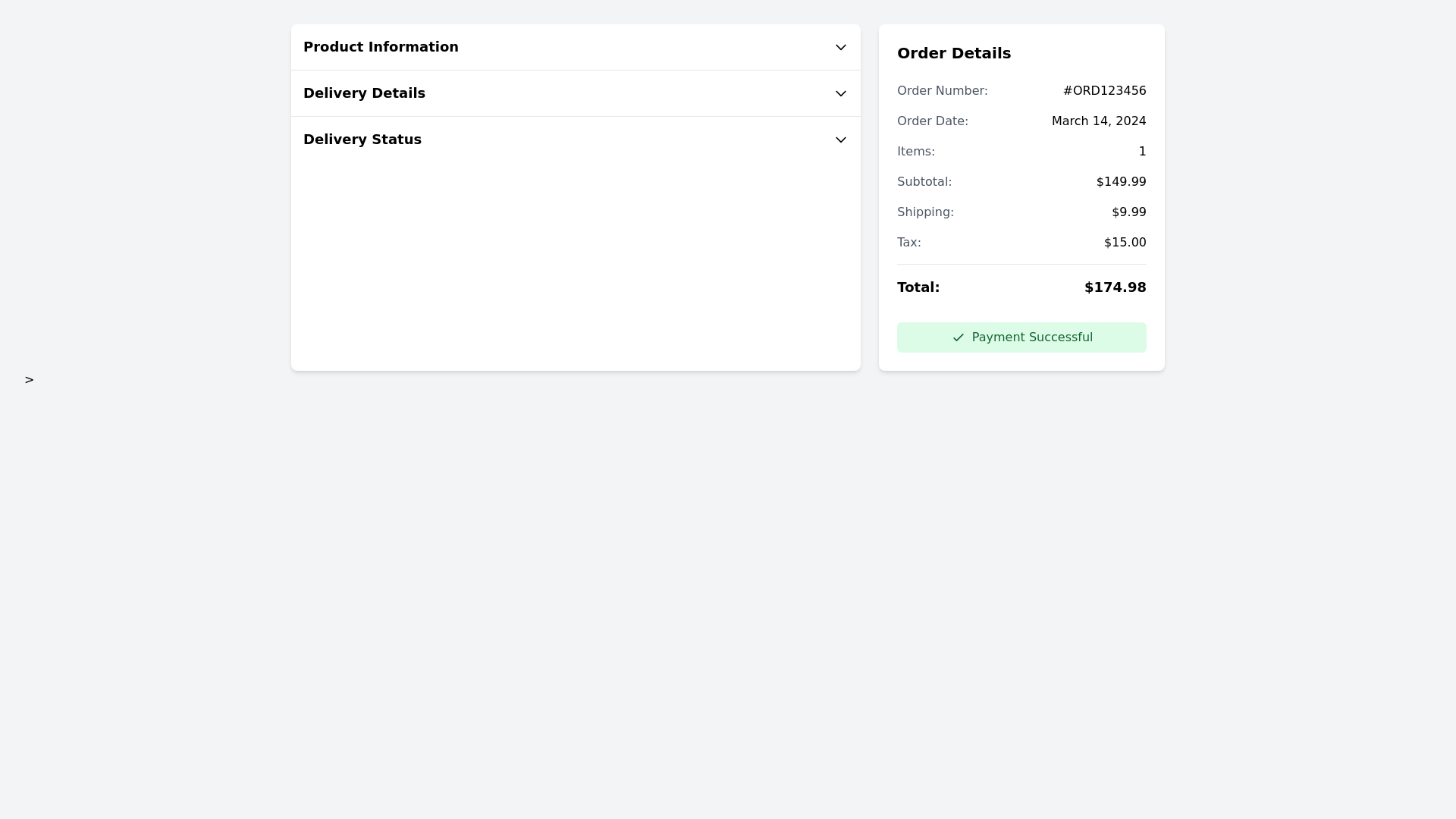
Task: Click the Shipping label
Action: [924, 212]
